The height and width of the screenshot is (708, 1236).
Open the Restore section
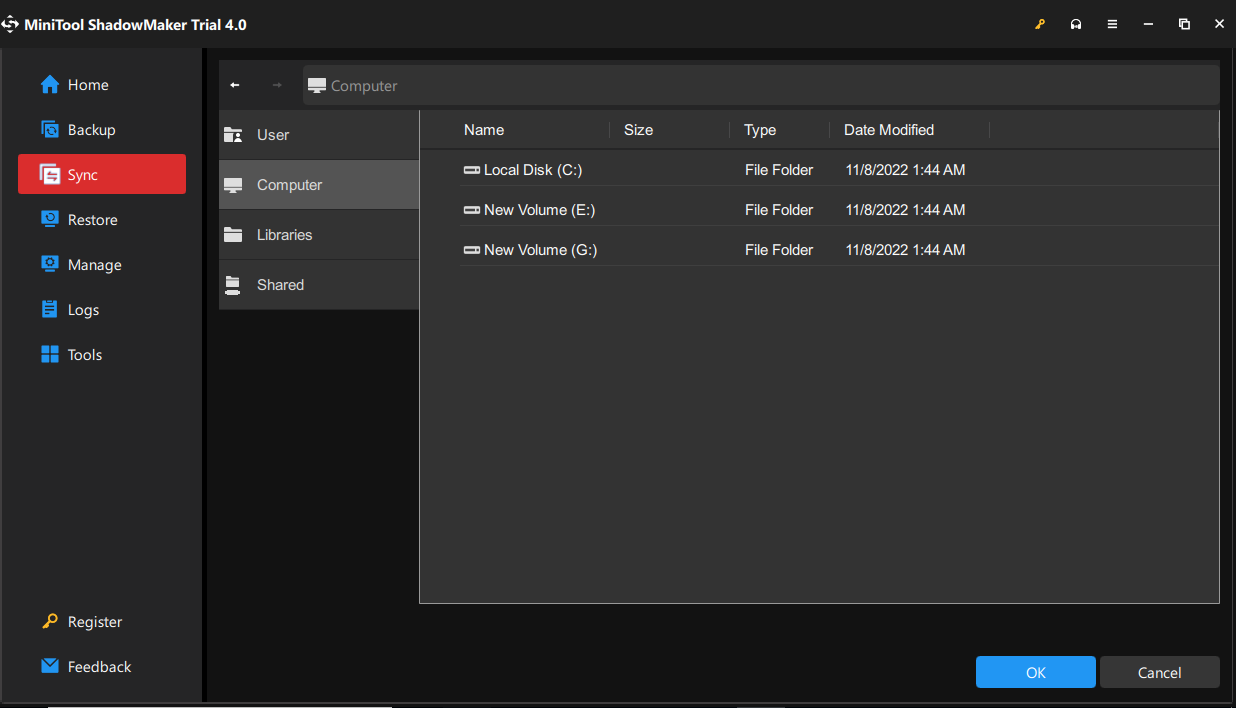tap(92, 220)
